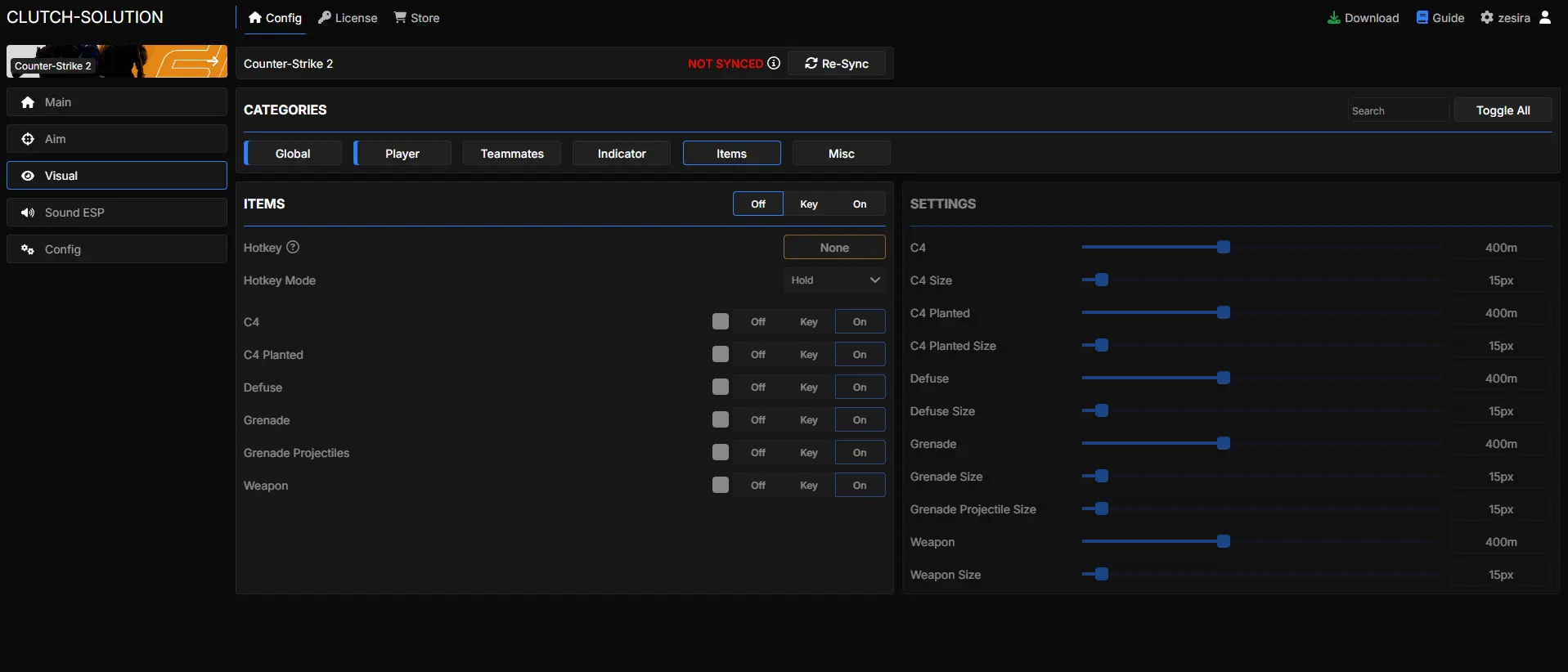Click the Download icon in top bar
Screen dimensions: 1568x672
(x=1333, y=17)
